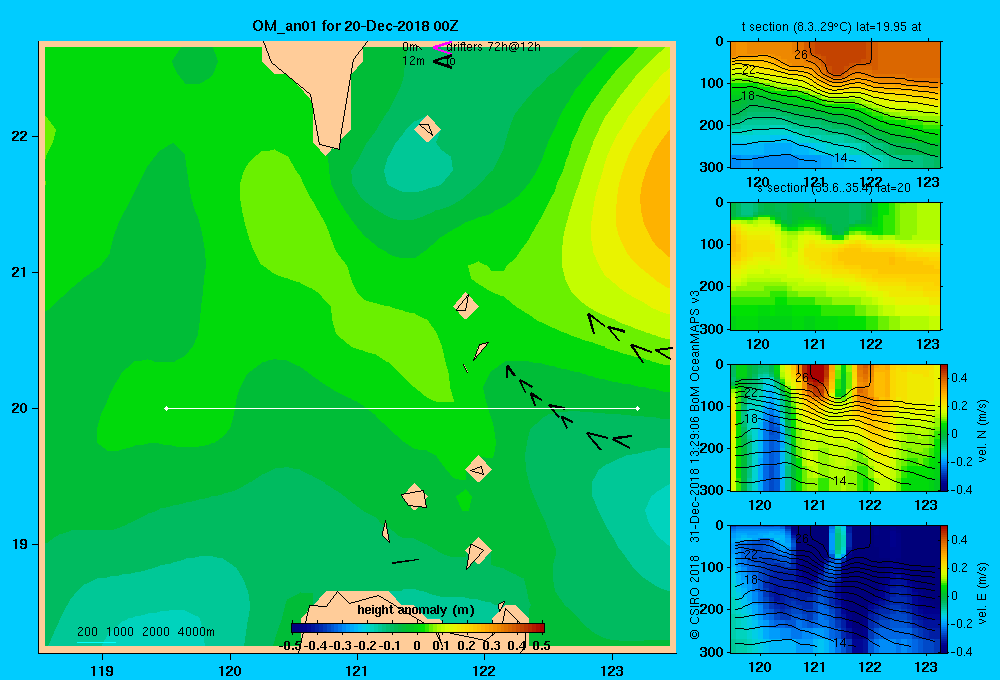Click the magenta drifter arrow in legend
This screenshot has height=680, width=1000.
pyautogui.click(x=441, y=47)
